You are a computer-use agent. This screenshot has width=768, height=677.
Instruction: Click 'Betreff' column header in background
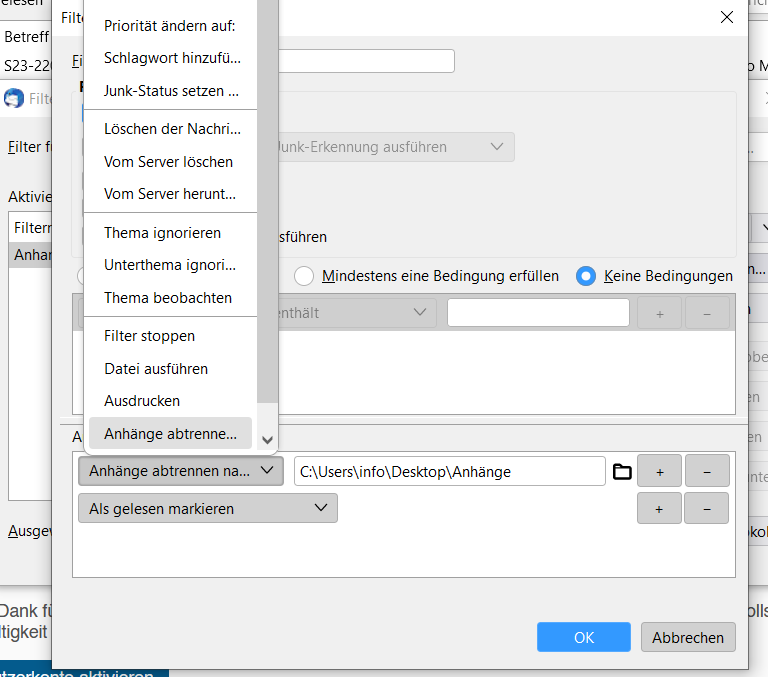pos(26,37)
